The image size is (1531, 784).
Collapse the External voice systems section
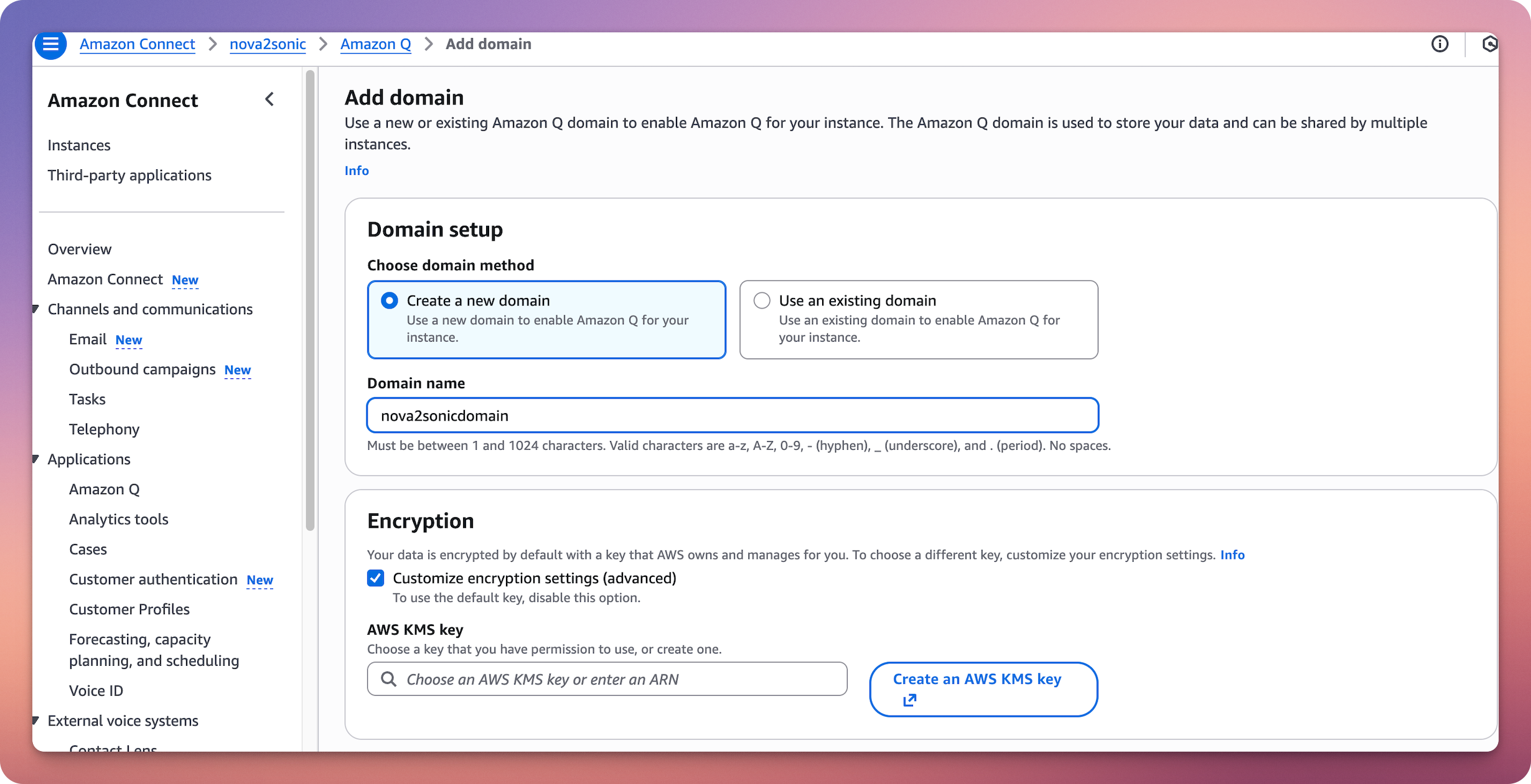[35, 721]
